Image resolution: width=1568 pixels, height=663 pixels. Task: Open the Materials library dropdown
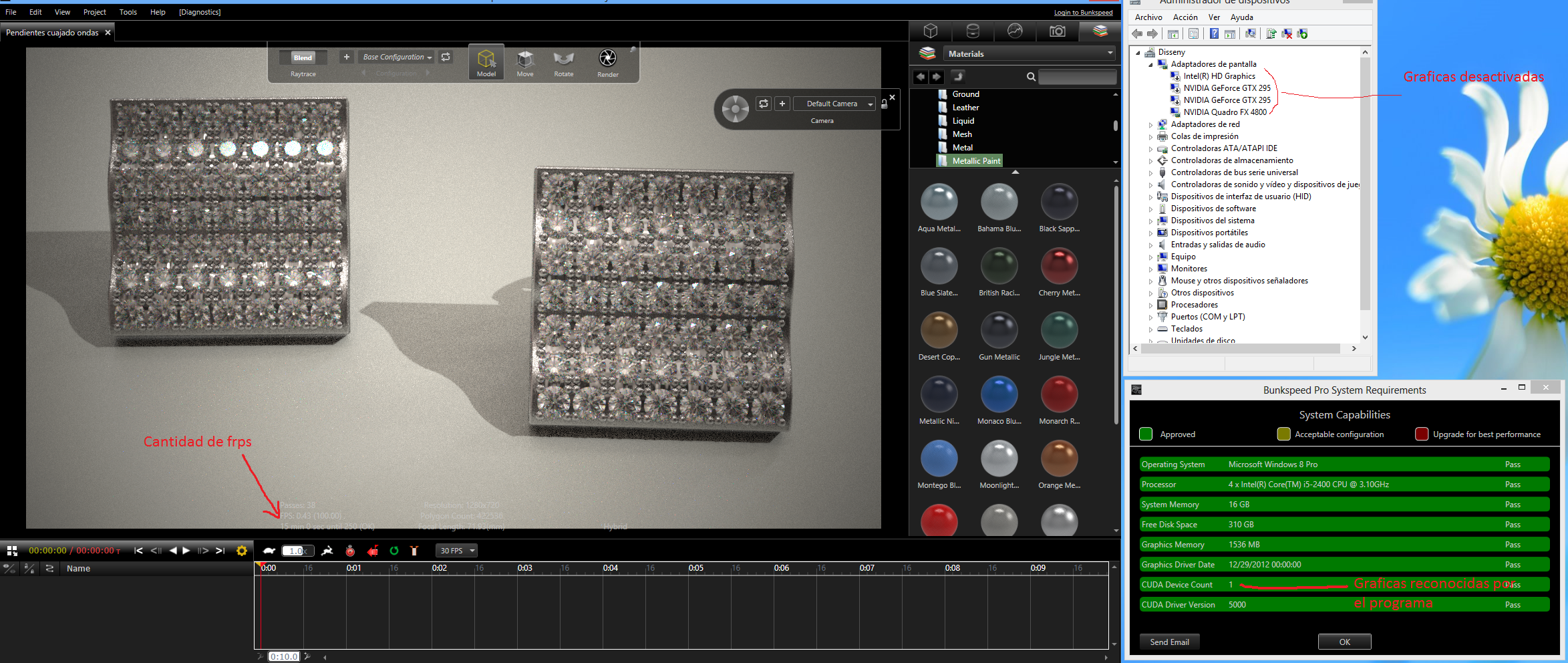click(1030, 53)
